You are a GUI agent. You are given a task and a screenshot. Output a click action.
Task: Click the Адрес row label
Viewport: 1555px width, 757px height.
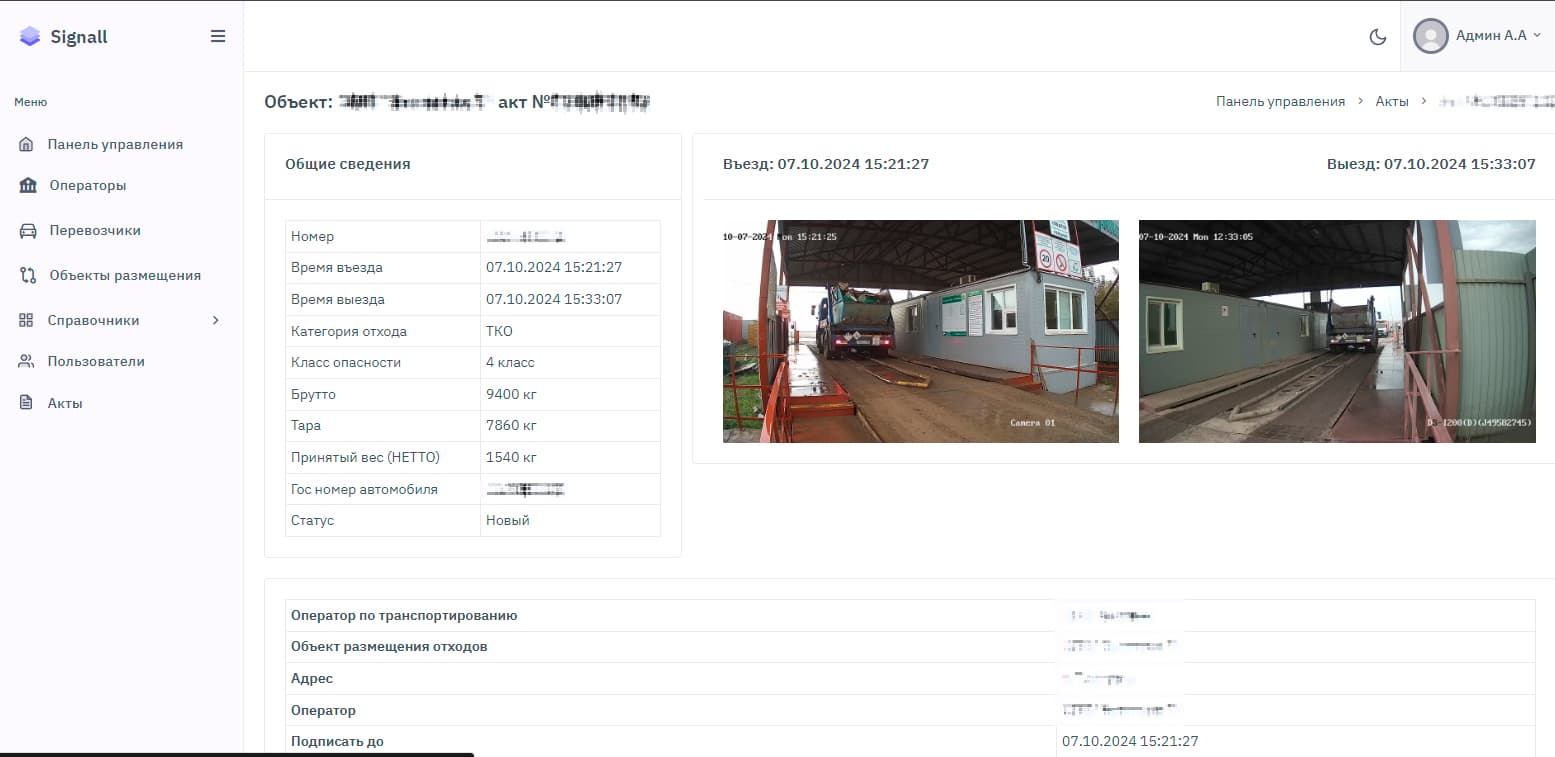coord(312,679)
